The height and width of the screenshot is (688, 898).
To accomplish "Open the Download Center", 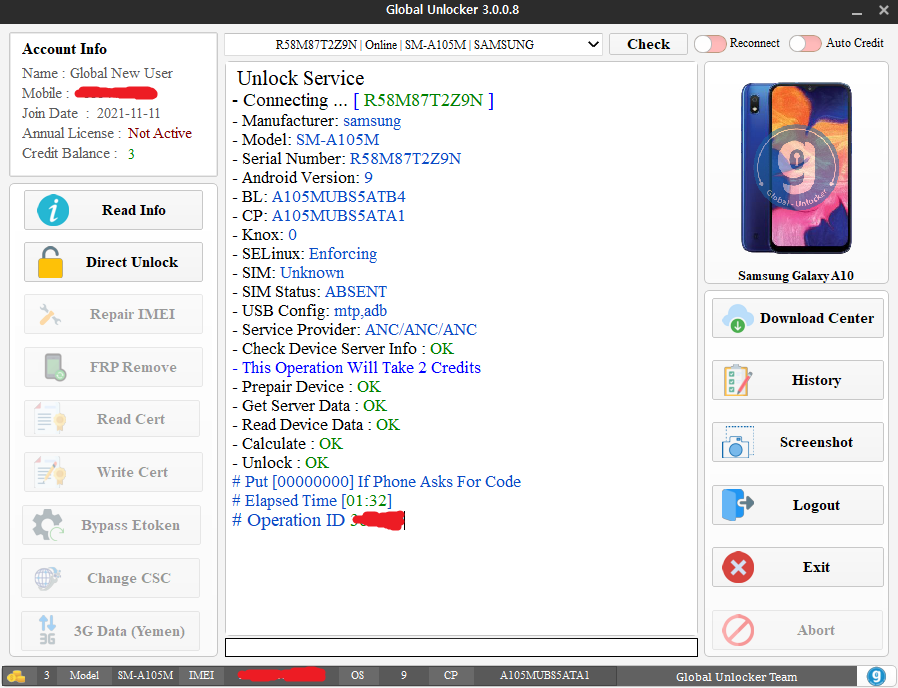I will click(x=798, y=318).
